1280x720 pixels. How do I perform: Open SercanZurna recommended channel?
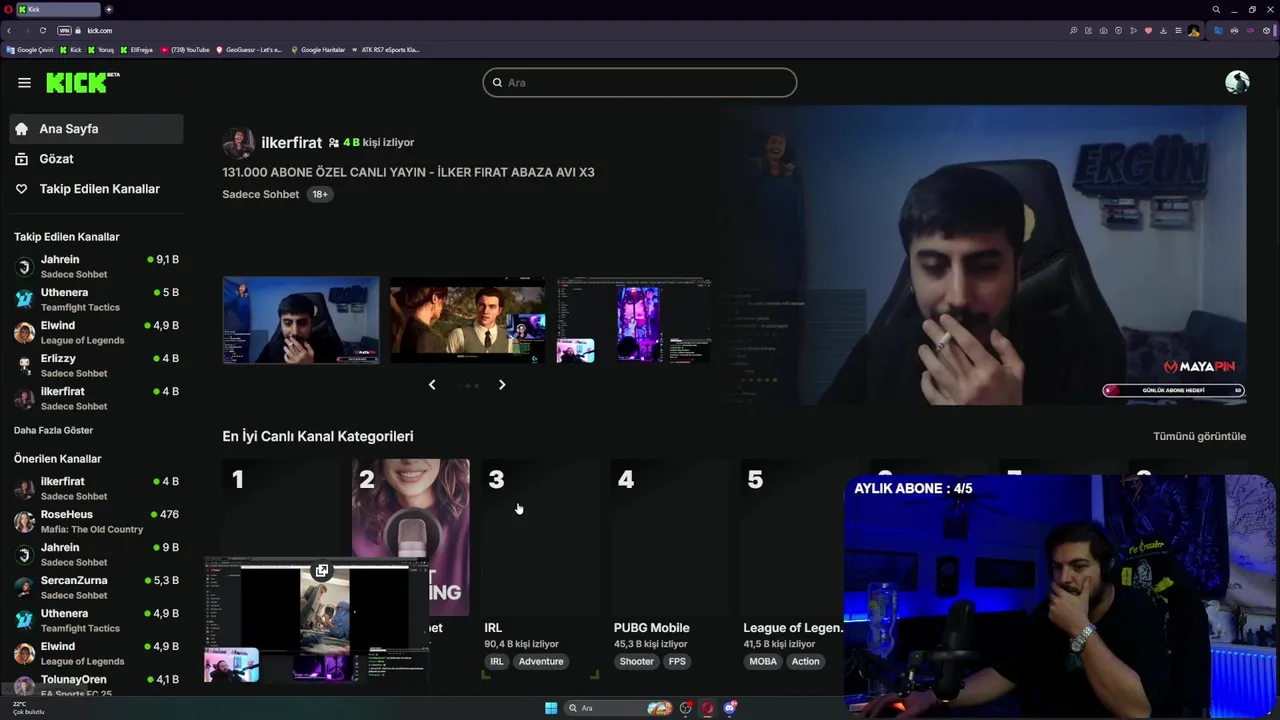(96, 587)
